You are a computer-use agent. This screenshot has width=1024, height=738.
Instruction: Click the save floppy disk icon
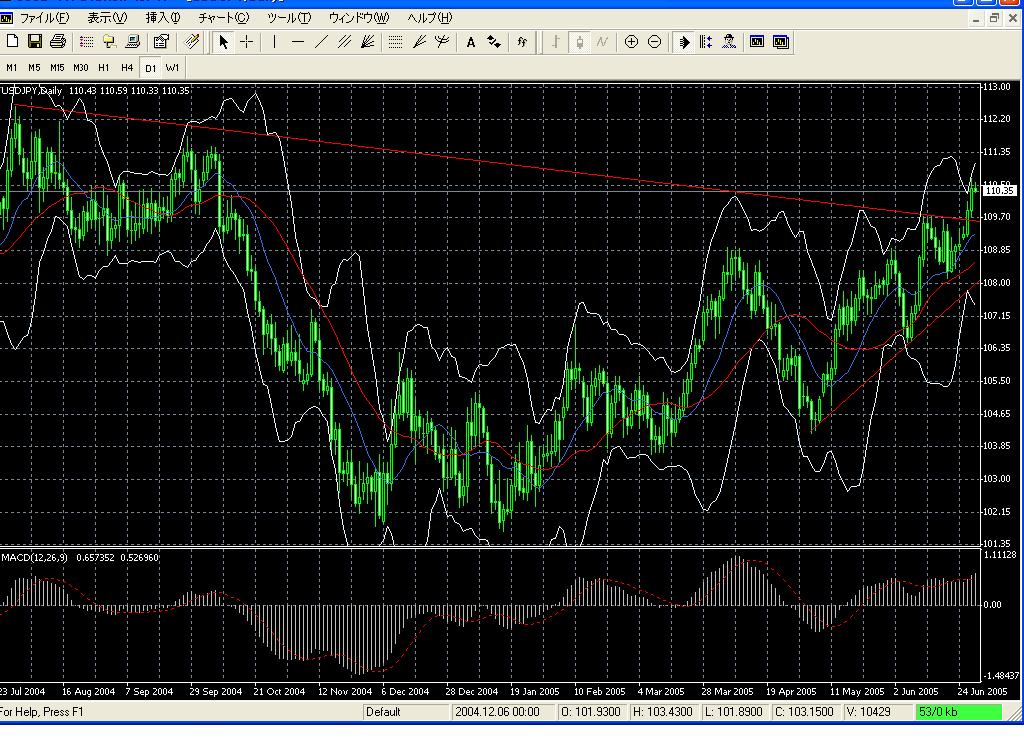click(35, 41)
